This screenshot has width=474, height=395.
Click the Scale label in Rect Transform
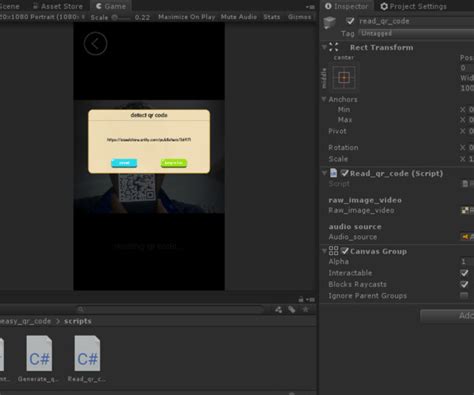[x=338, y=159]
